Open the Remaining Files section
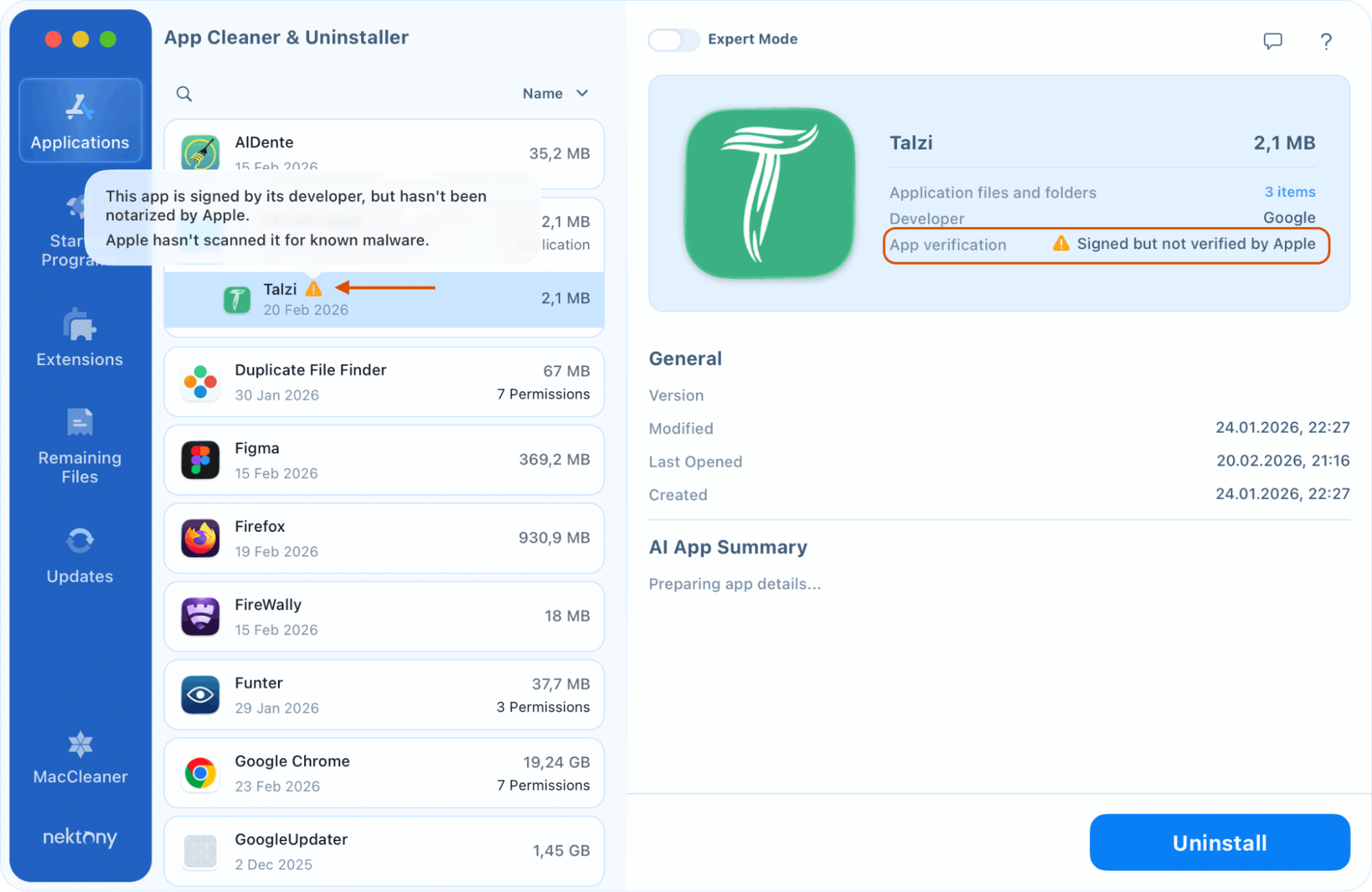Viewport: 1372px width, 892px height. point(79,446)
